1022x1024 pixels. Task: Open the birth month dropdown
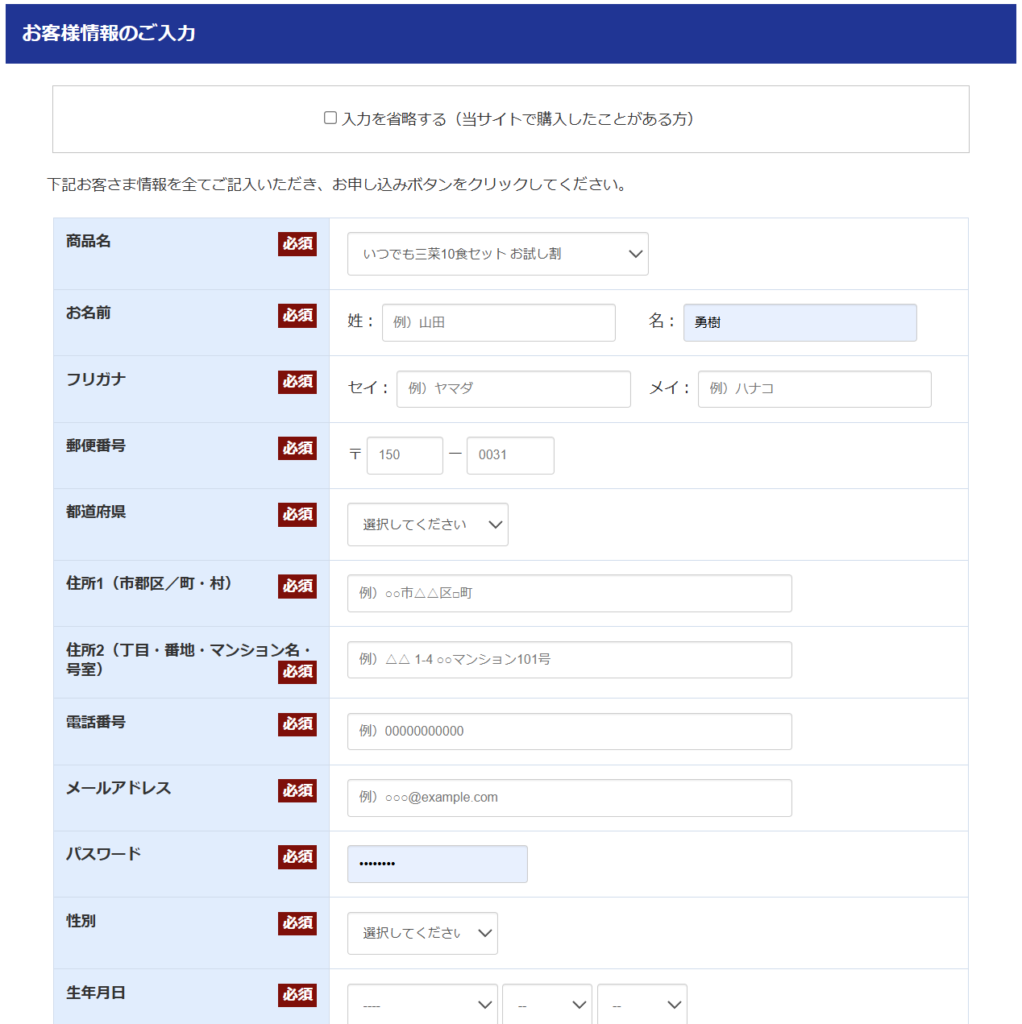(x=547, y=1004)
